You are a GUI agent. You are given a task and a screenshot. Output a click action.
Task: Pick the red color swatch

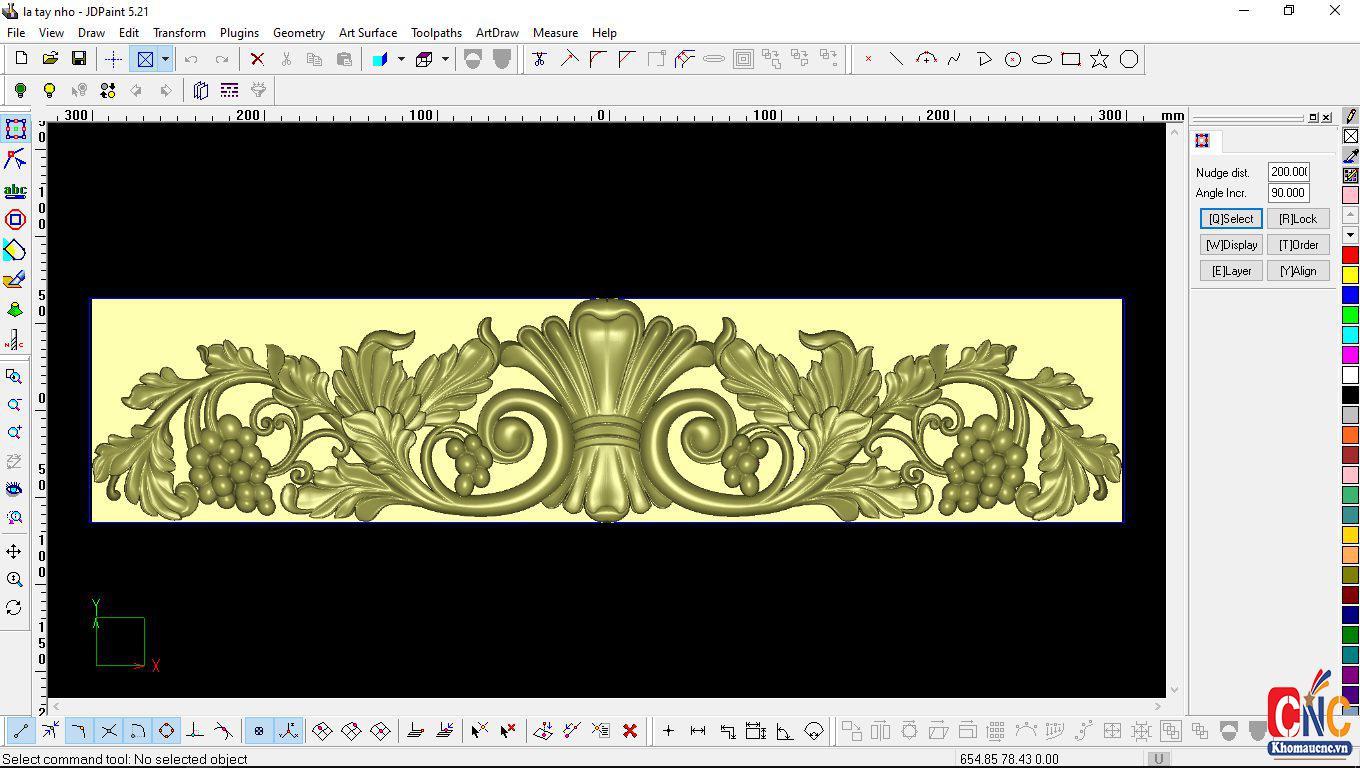1350,255
